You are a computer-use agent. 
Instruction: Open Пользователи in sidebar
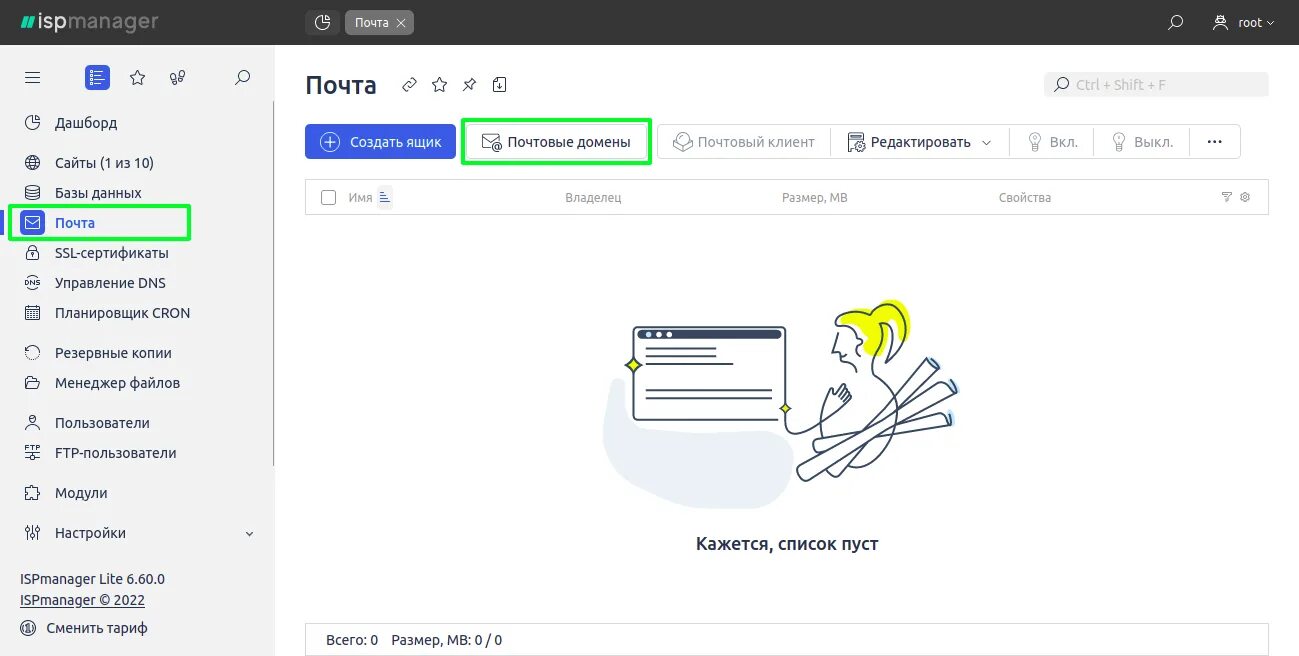click(102, 423)
